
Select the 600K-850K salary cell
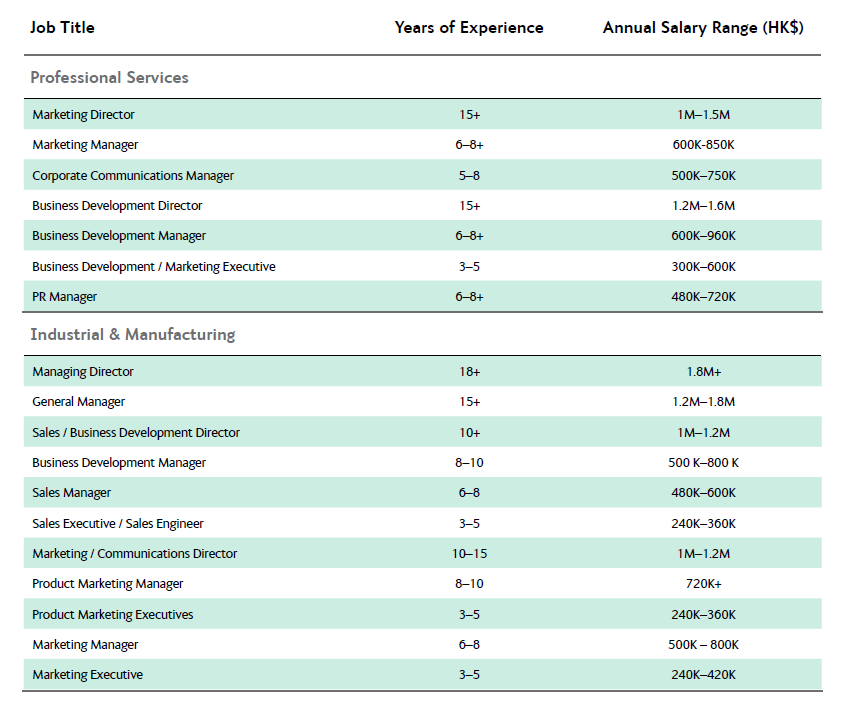[x=703, y=145]
